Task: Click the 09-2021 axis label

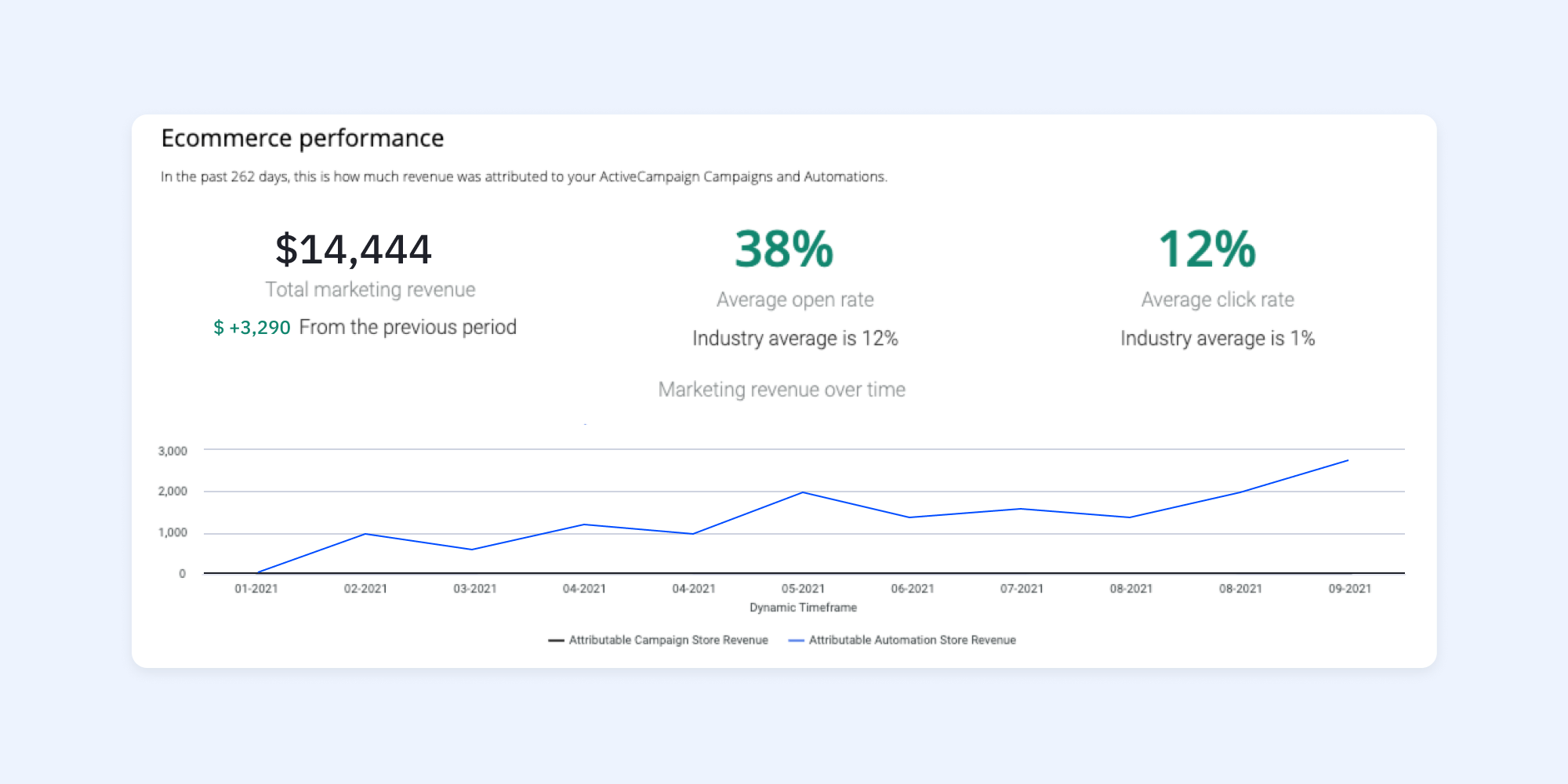Action: point(1350,589)
